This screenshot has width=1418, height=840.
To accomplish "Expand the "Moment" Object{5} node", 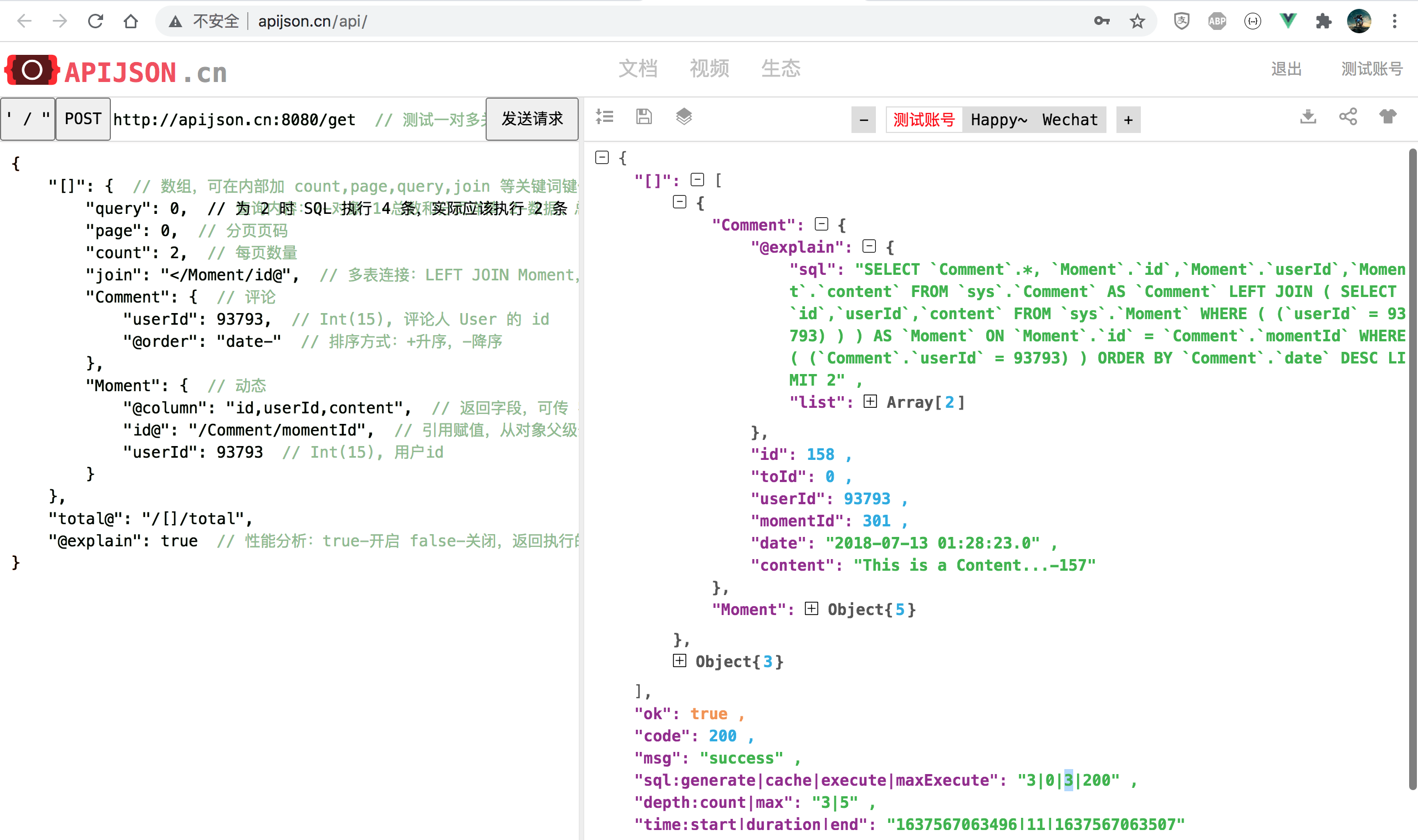I will [812, 608].
